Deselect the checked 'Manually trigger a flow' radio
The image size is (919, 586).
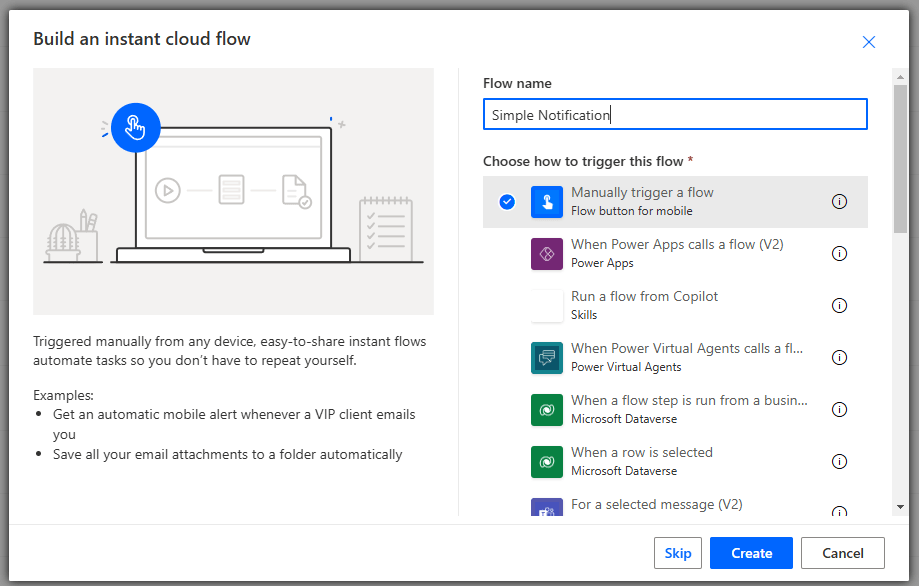coord(507,202)
